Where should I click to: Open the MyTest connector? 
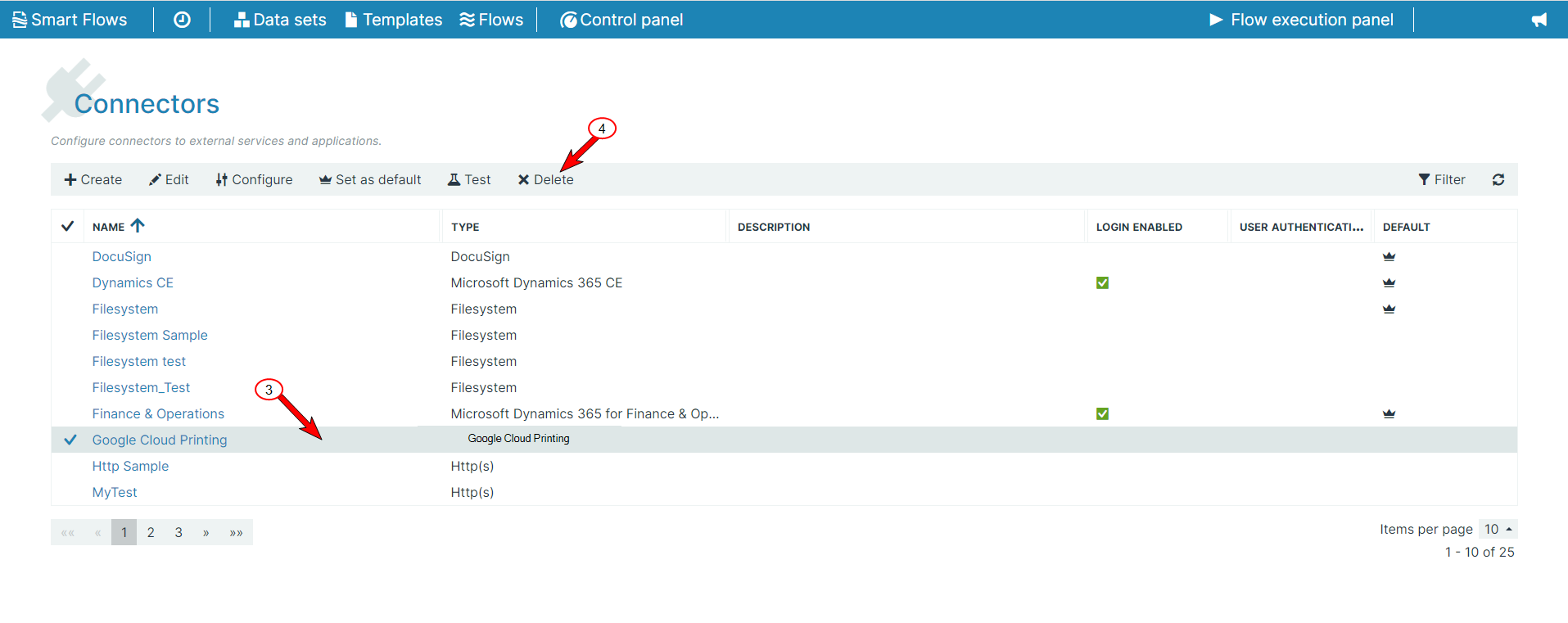115,492
